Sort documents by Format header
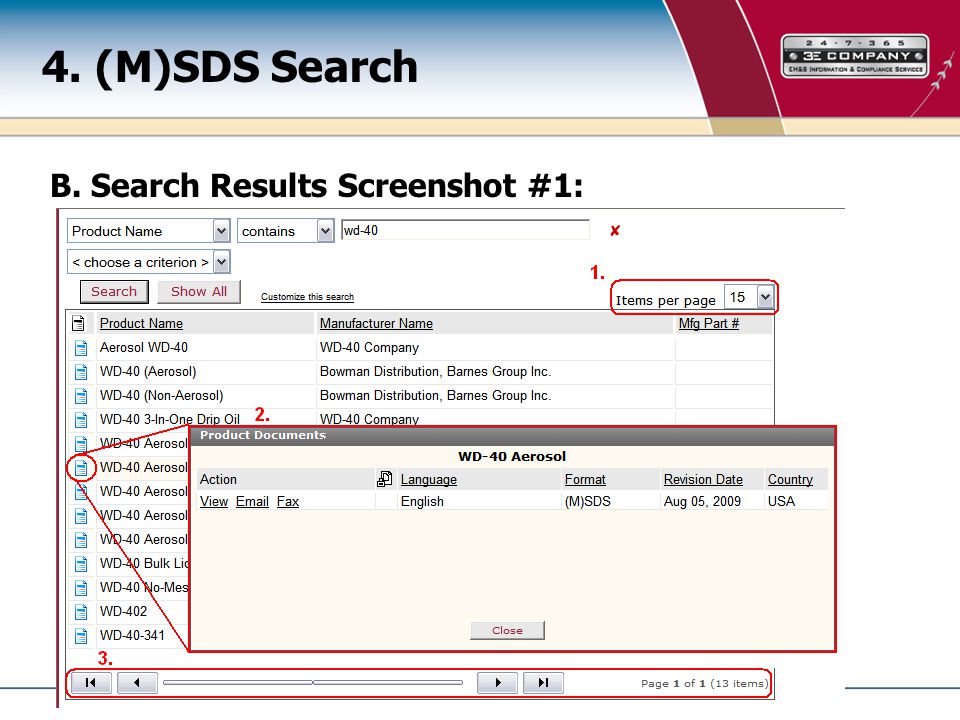The width and height of the screenshot is (960, 720). 585,479
